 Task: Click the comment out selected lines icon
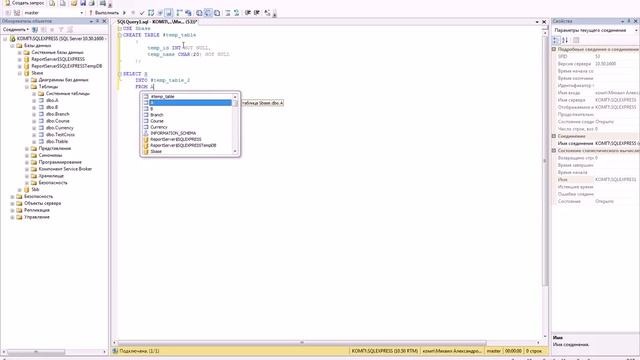point(228,13)
